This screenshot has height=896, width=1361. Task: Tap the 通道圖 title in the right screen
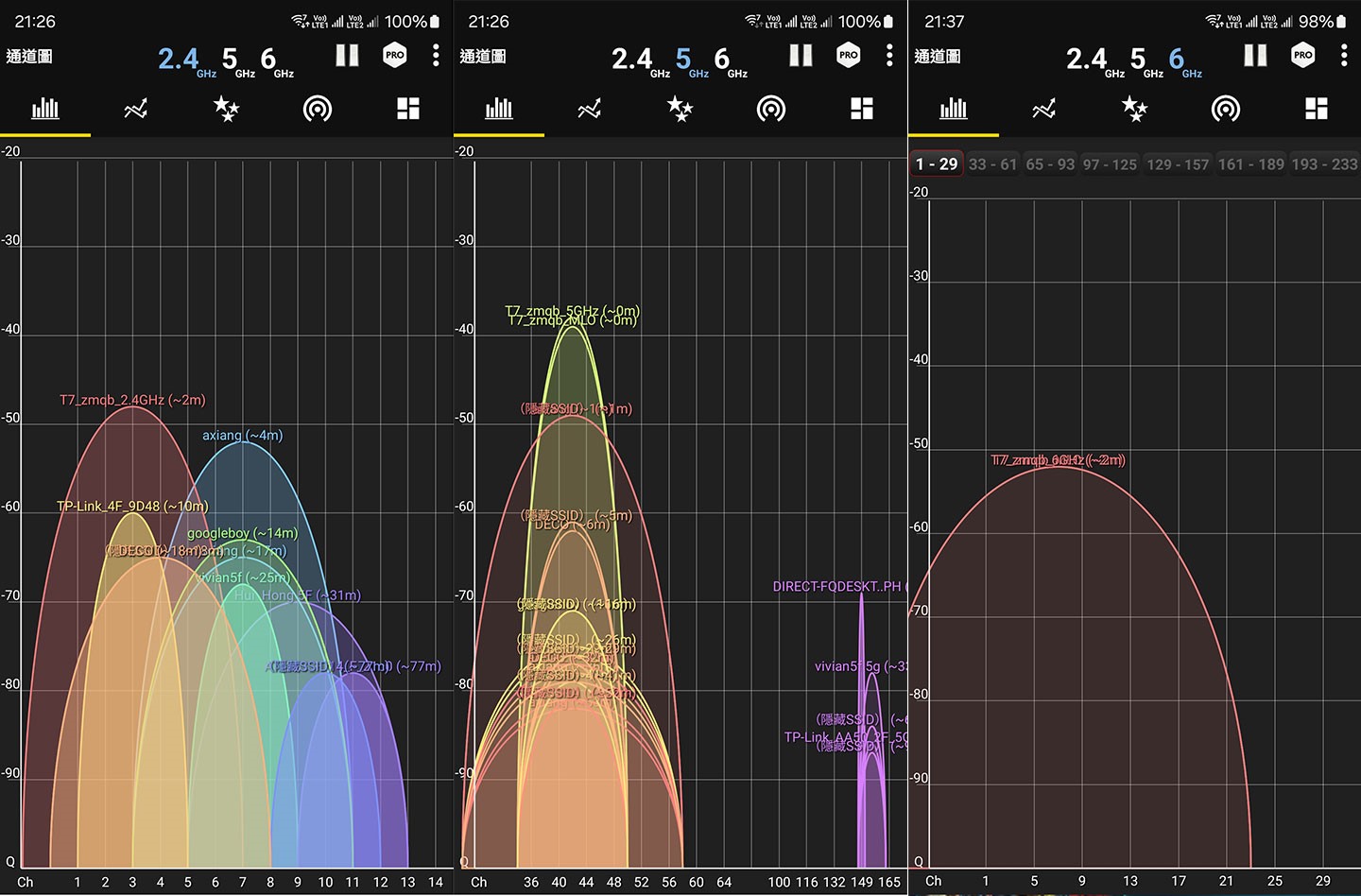click(x=938, y=56)
